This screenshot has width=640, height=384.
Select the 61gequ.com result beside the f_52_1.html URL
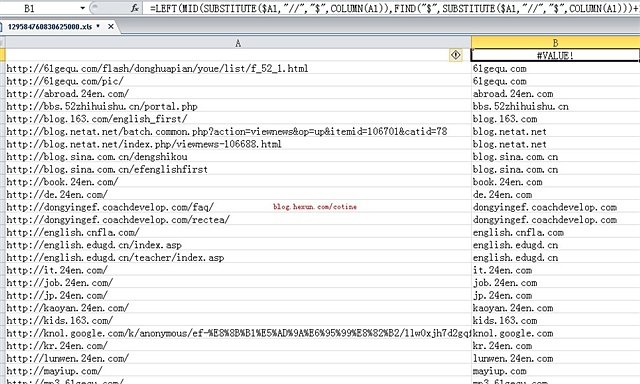coord(556,68)
